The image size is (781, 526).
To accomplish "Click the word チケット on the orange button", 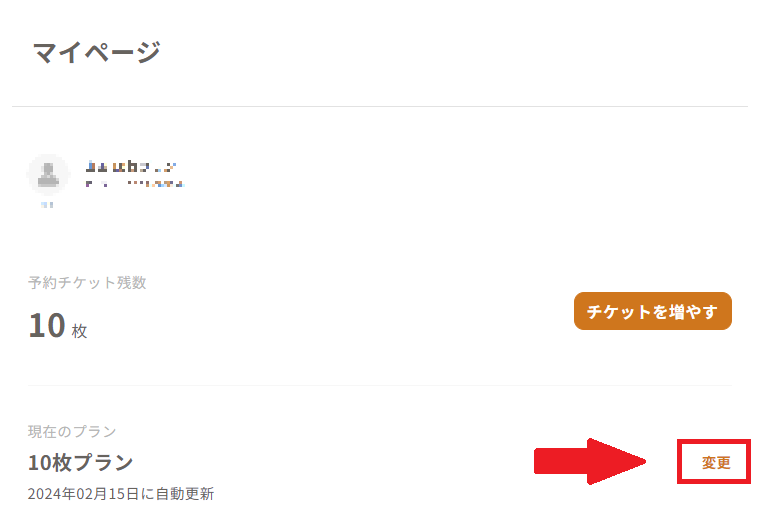I will tap(619, 312).
